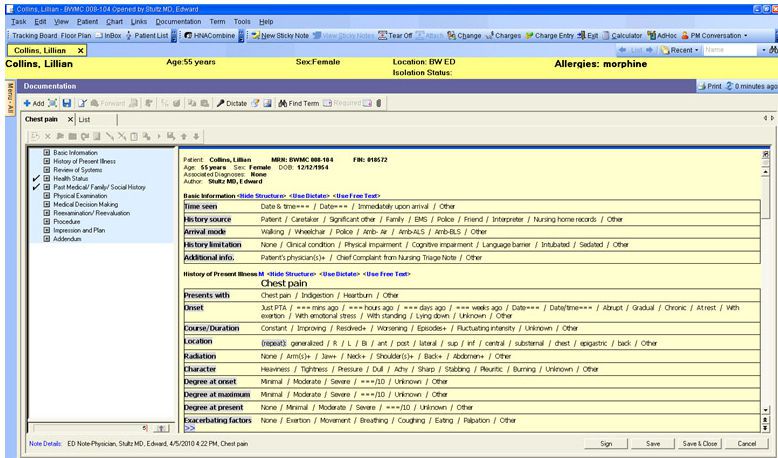Expand the Basic Information tree node
This screenshot has height=458, width=778.
[47, 153]
